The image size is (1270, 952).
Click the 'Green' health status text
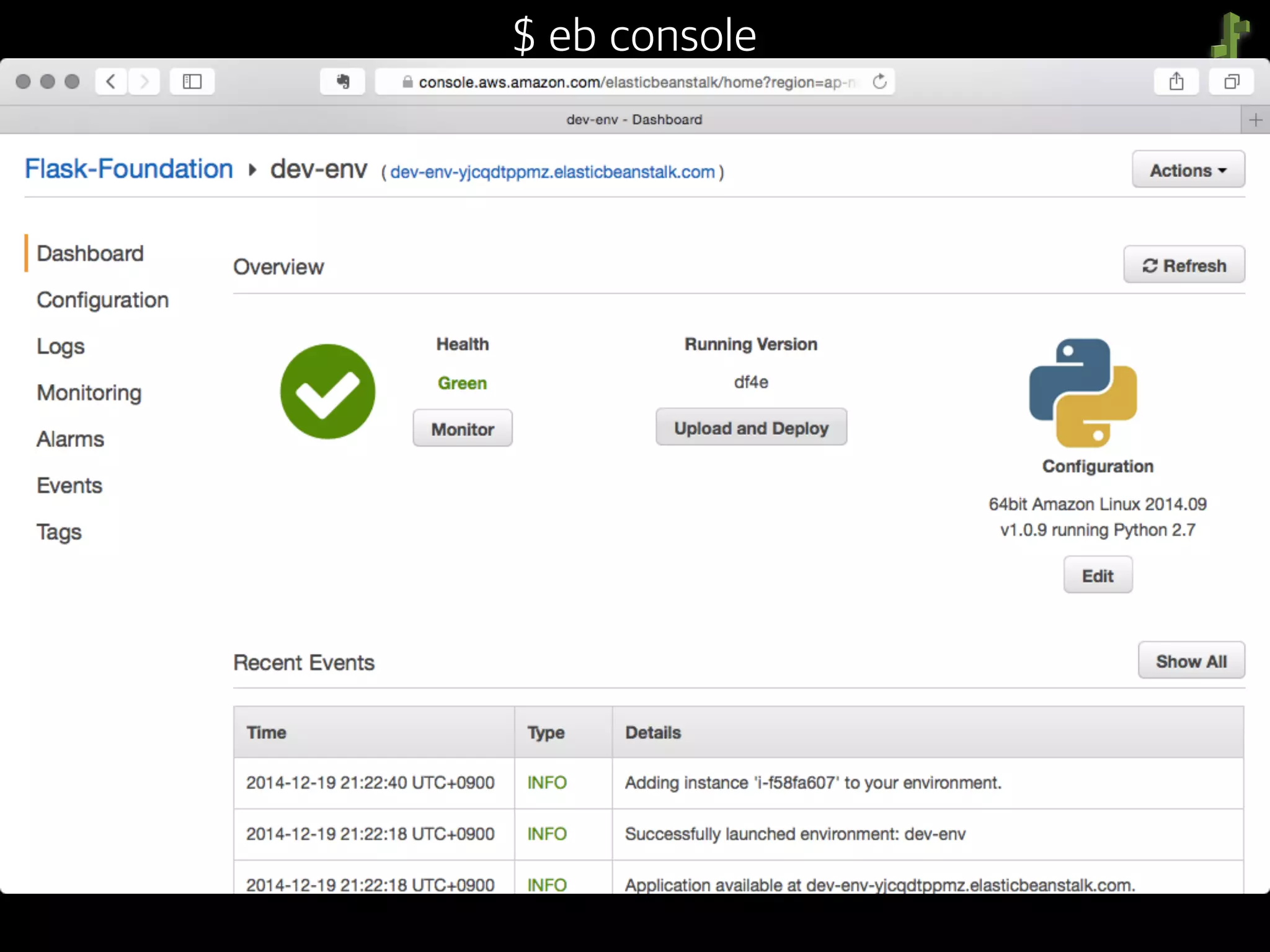(463, 383)
